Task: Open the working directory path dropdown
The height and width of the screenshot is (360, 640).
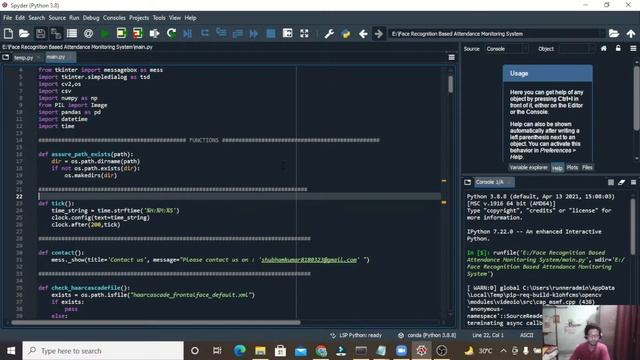Action: pos(601,34)
